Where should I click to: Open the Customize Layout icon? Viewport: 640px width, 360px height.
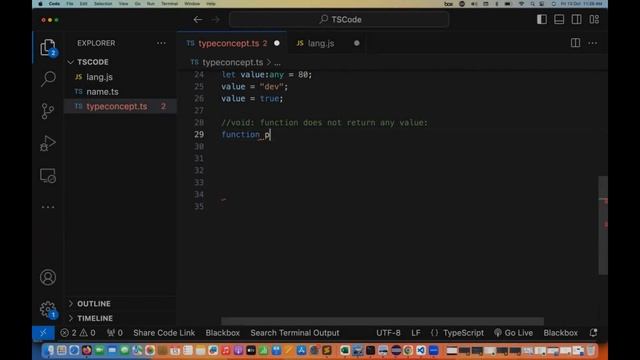click(594, 20)
